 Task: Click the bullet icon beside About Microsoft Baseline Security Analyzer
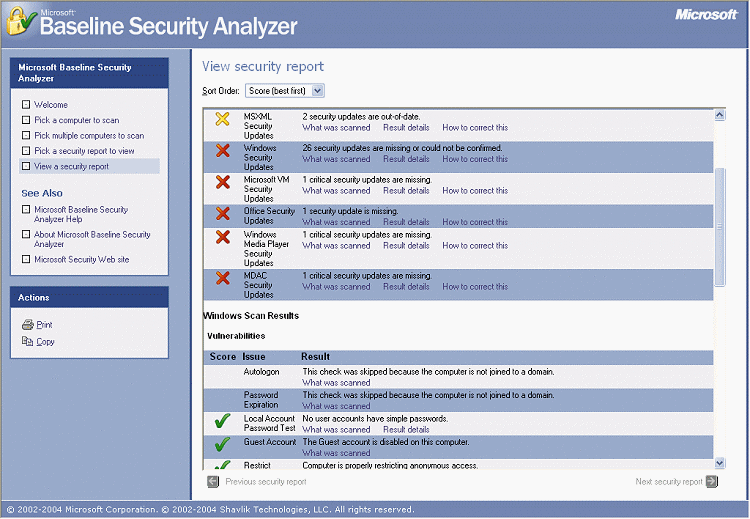[x=26, y=234]
